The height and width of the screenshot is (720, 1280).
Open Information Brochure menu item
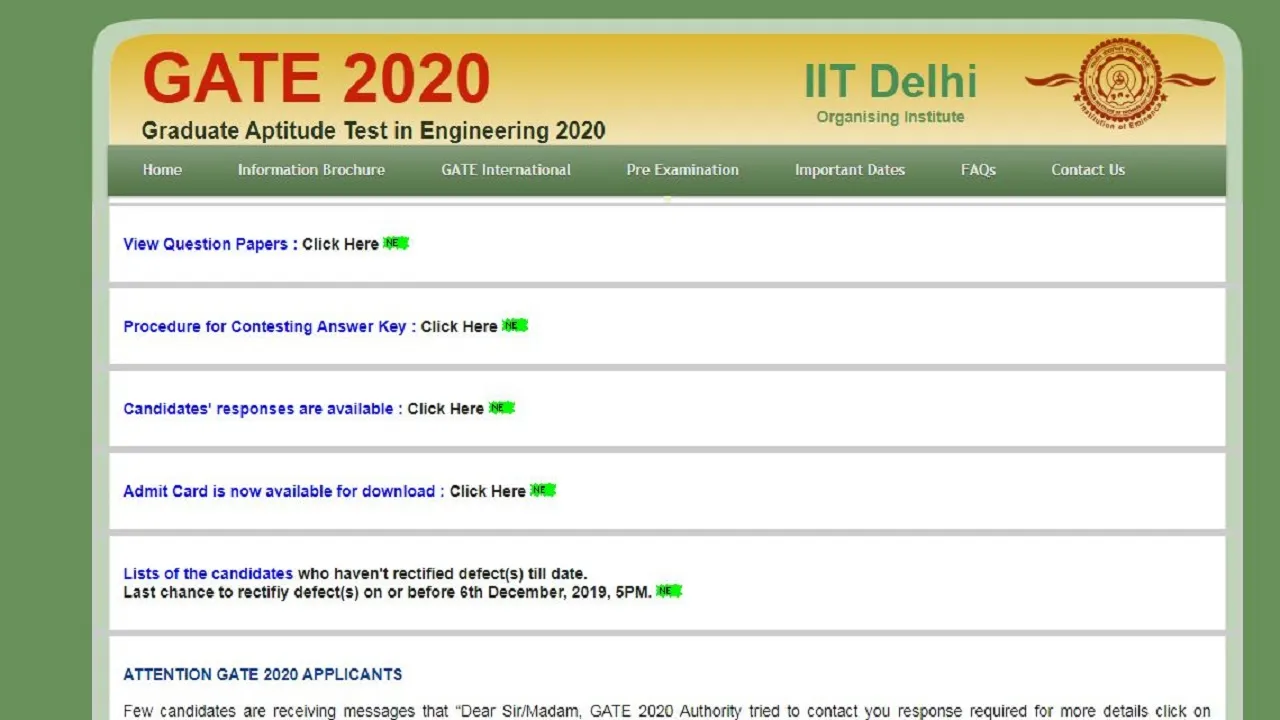pyautogui.click(x=311, y=170)
